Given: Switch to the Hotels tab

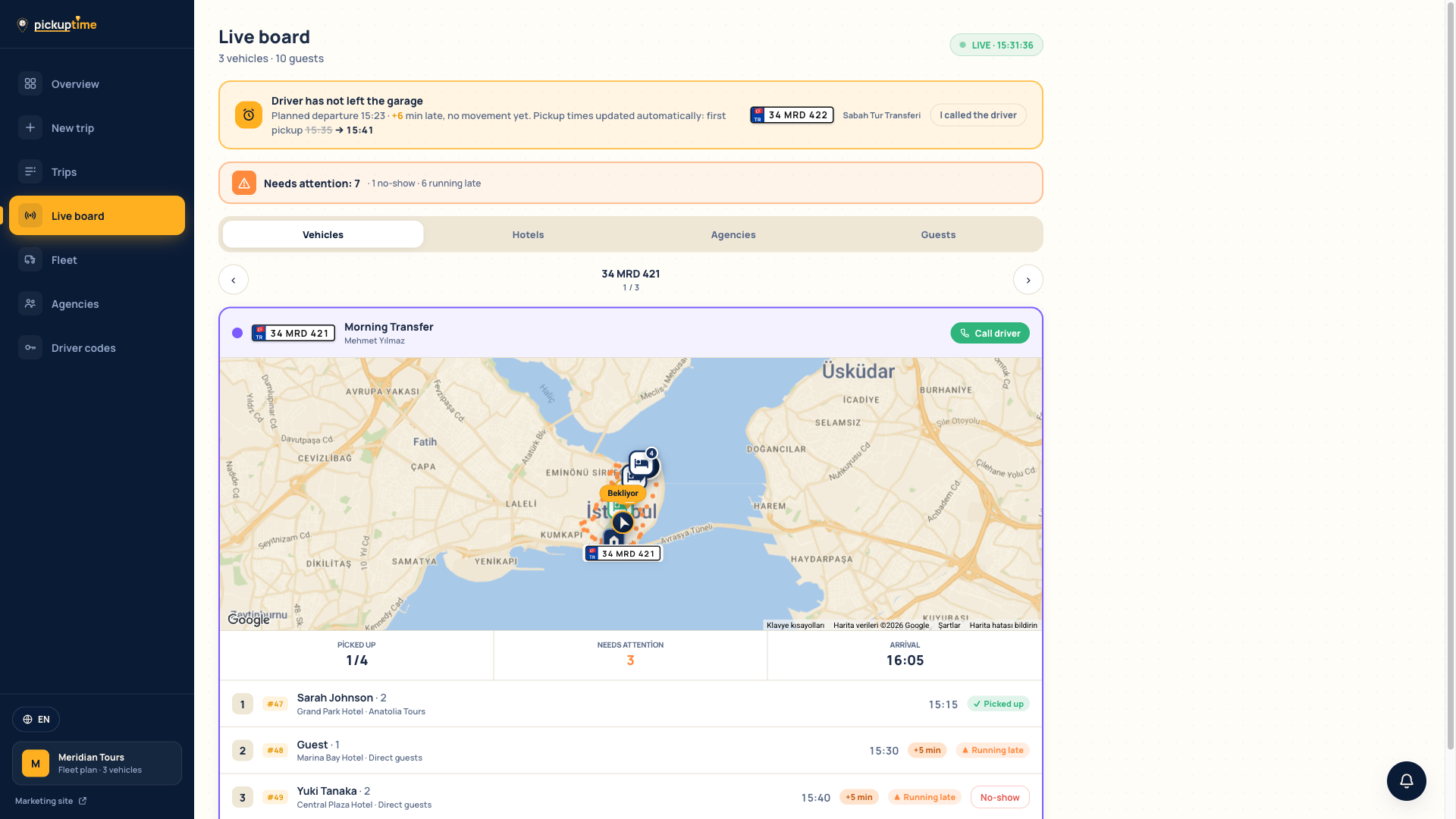Looking at the screenshot, I should point(528,234).
